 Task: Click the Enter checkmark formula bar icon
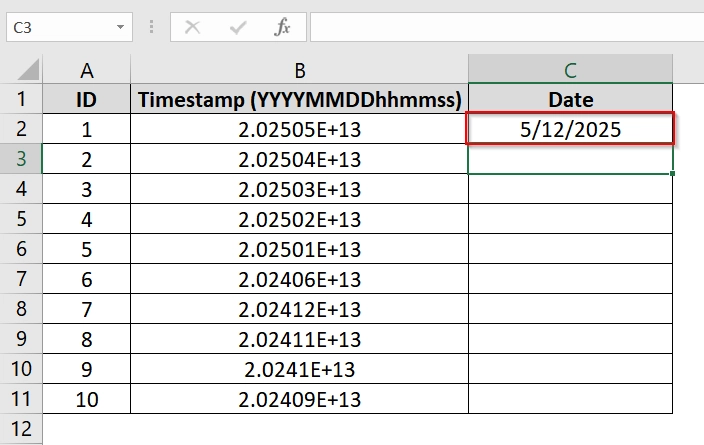point(238,27)
